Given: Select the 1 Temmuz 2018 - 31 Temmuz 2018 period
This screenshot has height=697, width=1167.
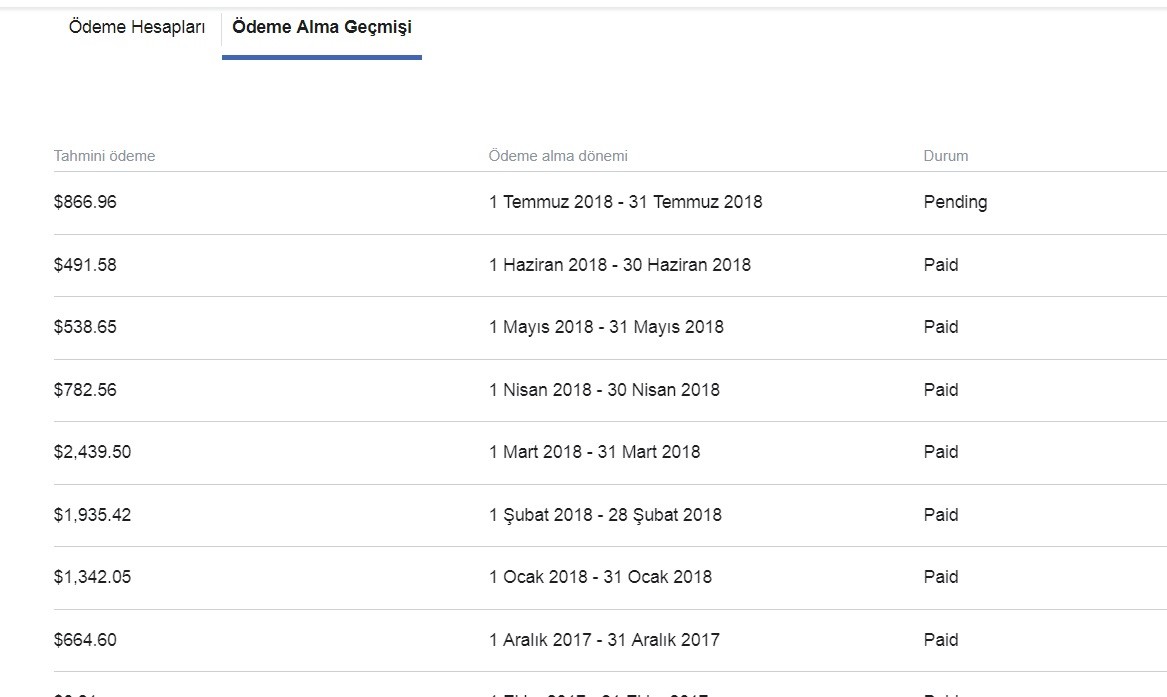Looking at the screenshot, I should point(626,202).
